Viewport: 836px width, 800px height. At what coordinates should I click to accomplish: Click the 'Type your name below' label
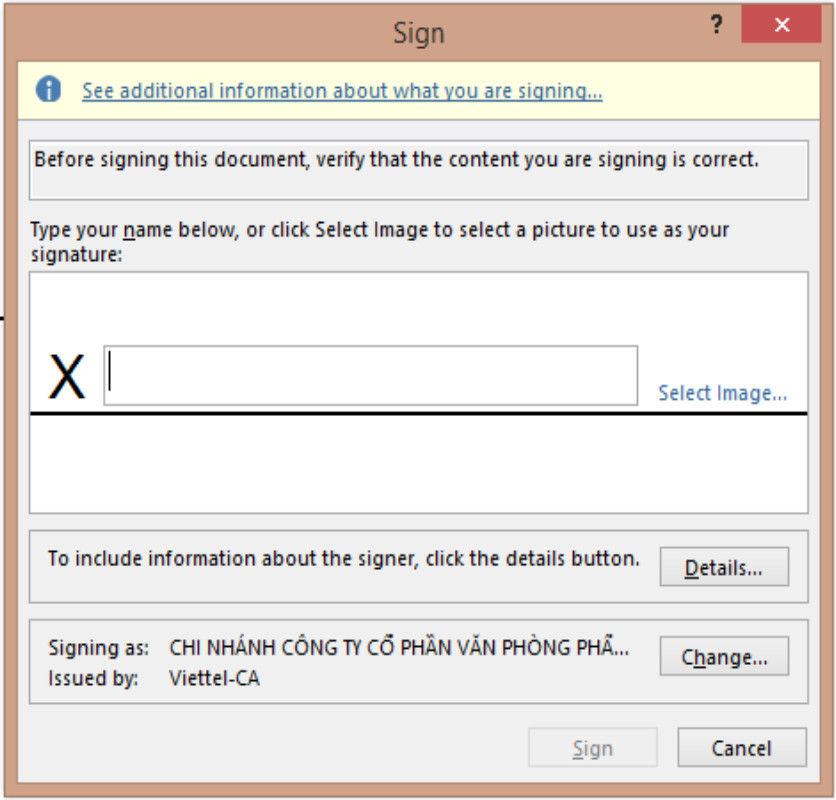(379, 242)
